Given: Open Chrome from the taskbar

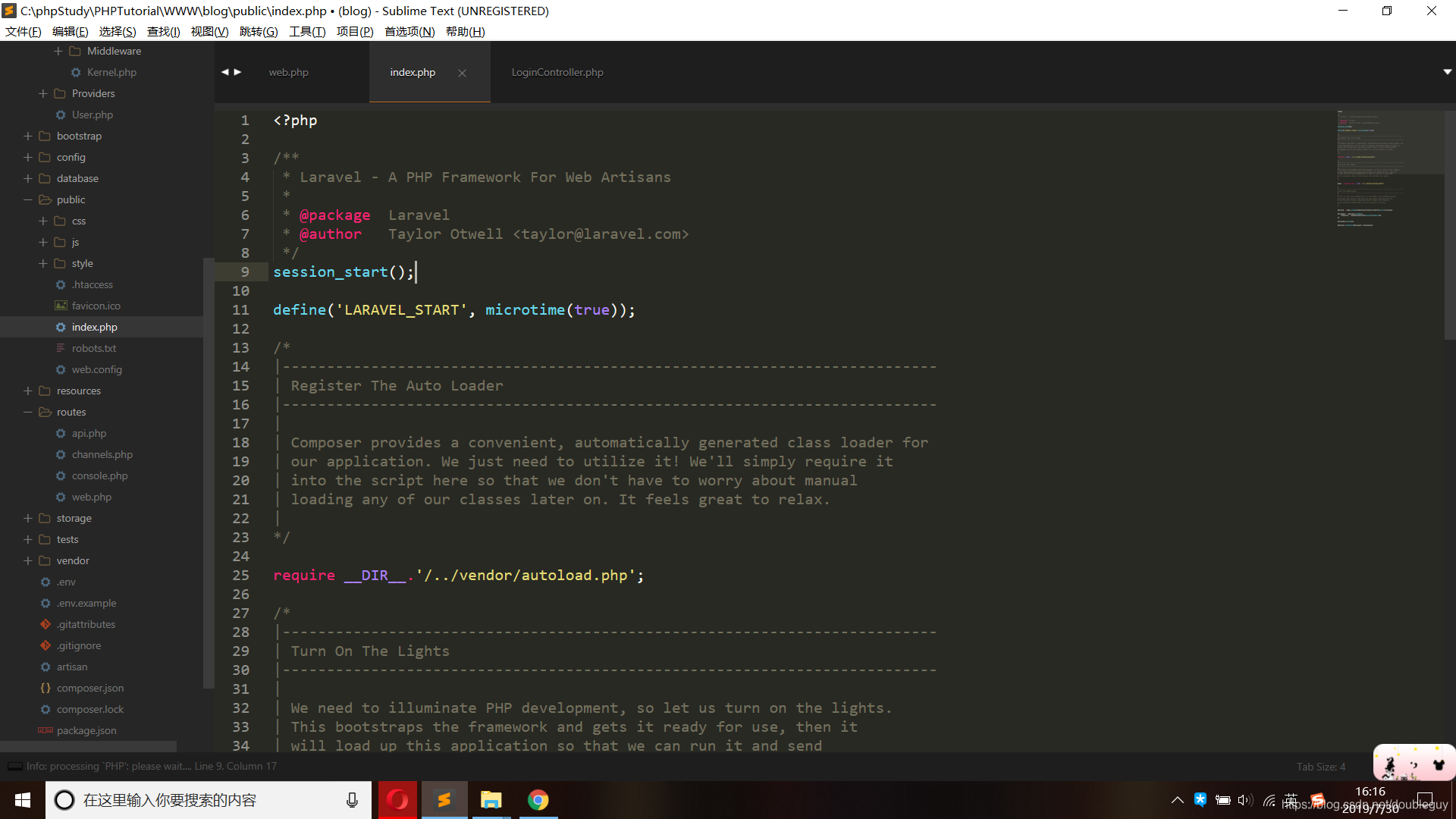Looking at the screenshot, I should 538,800.
